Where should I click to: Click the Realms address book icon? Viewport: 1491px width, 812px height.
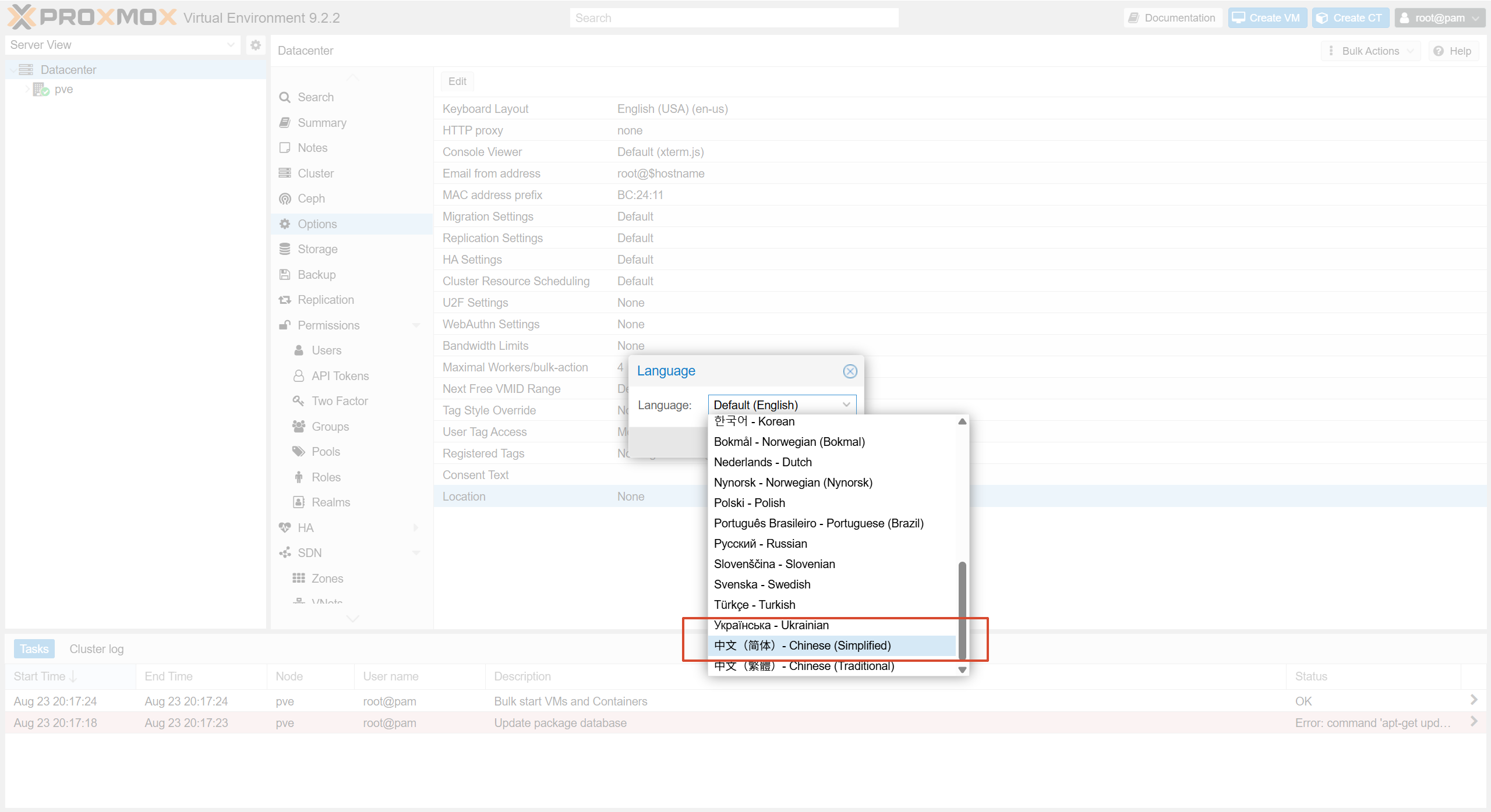click(299, 502)
